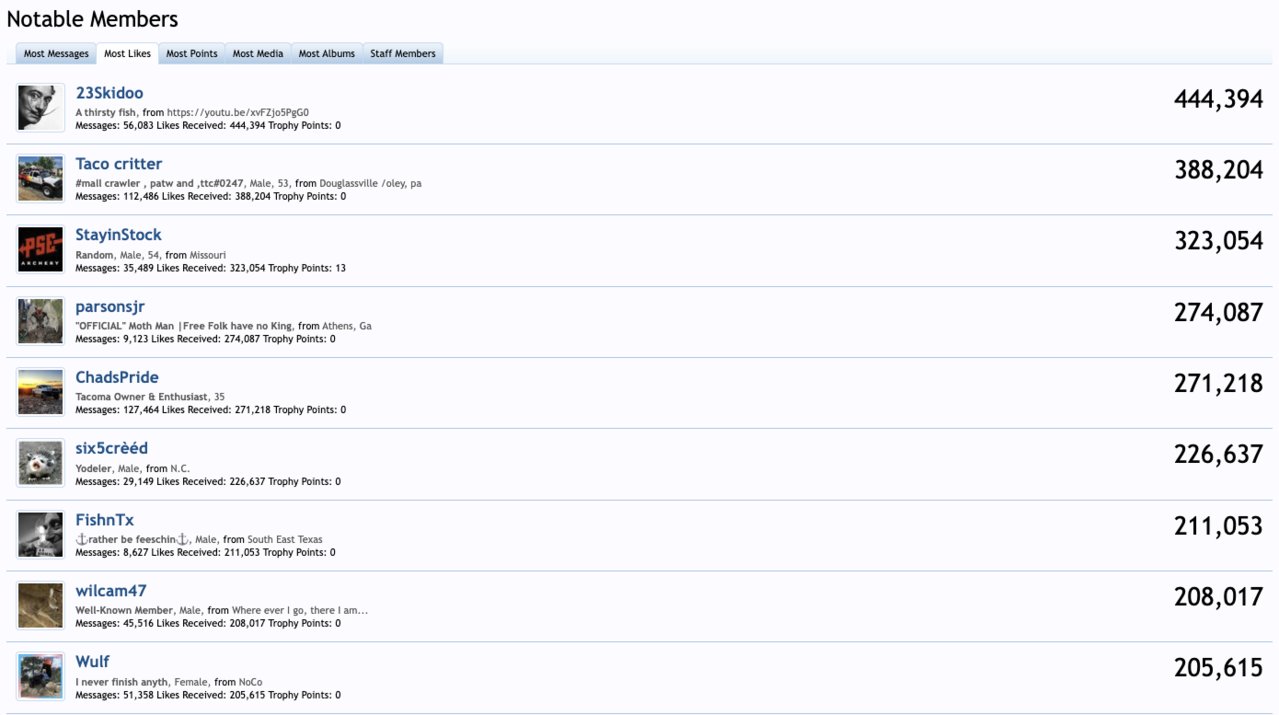Screen dimensions: 1279x715
Task: Open Wulf's avatar picture
Action: (40, 677)
